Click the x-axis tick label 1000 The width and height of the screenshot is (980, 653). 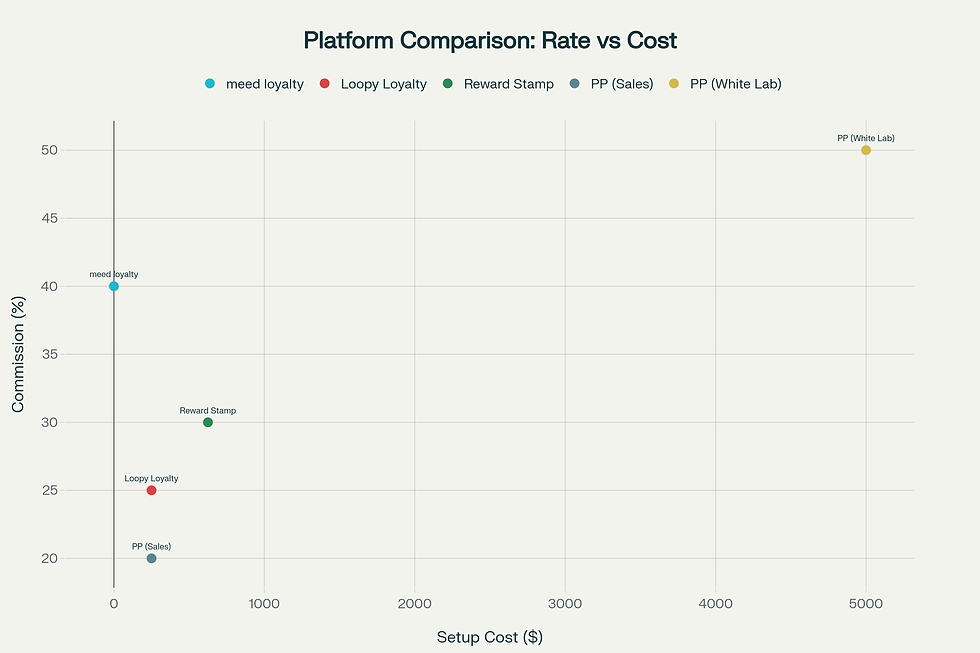pyautogui.click(x=264, y=604)
